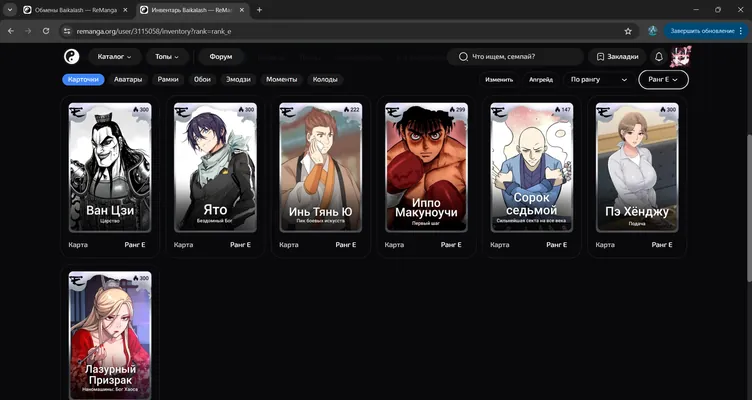
Task: Click the search field Что ищем, семпай?
Action: pos(515,57)
